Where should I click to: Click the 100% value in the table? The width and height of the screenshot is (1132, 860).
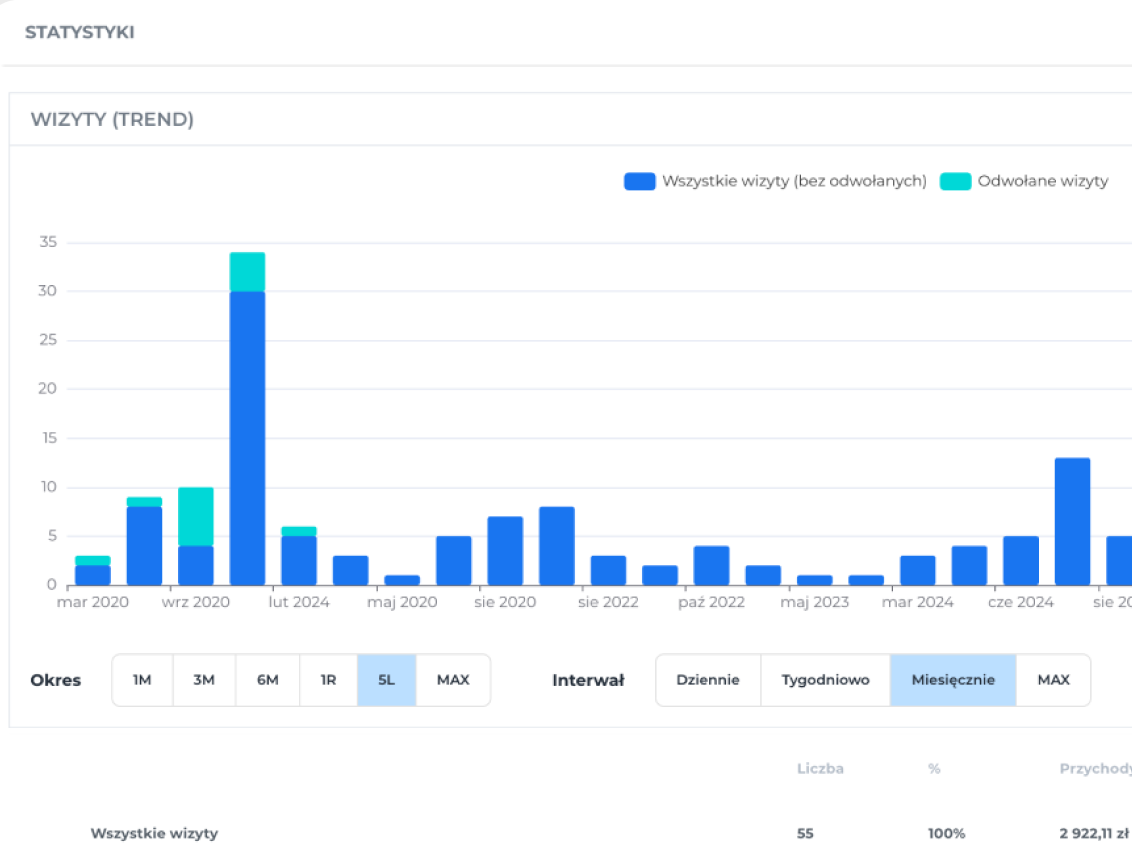pos(946,833)
